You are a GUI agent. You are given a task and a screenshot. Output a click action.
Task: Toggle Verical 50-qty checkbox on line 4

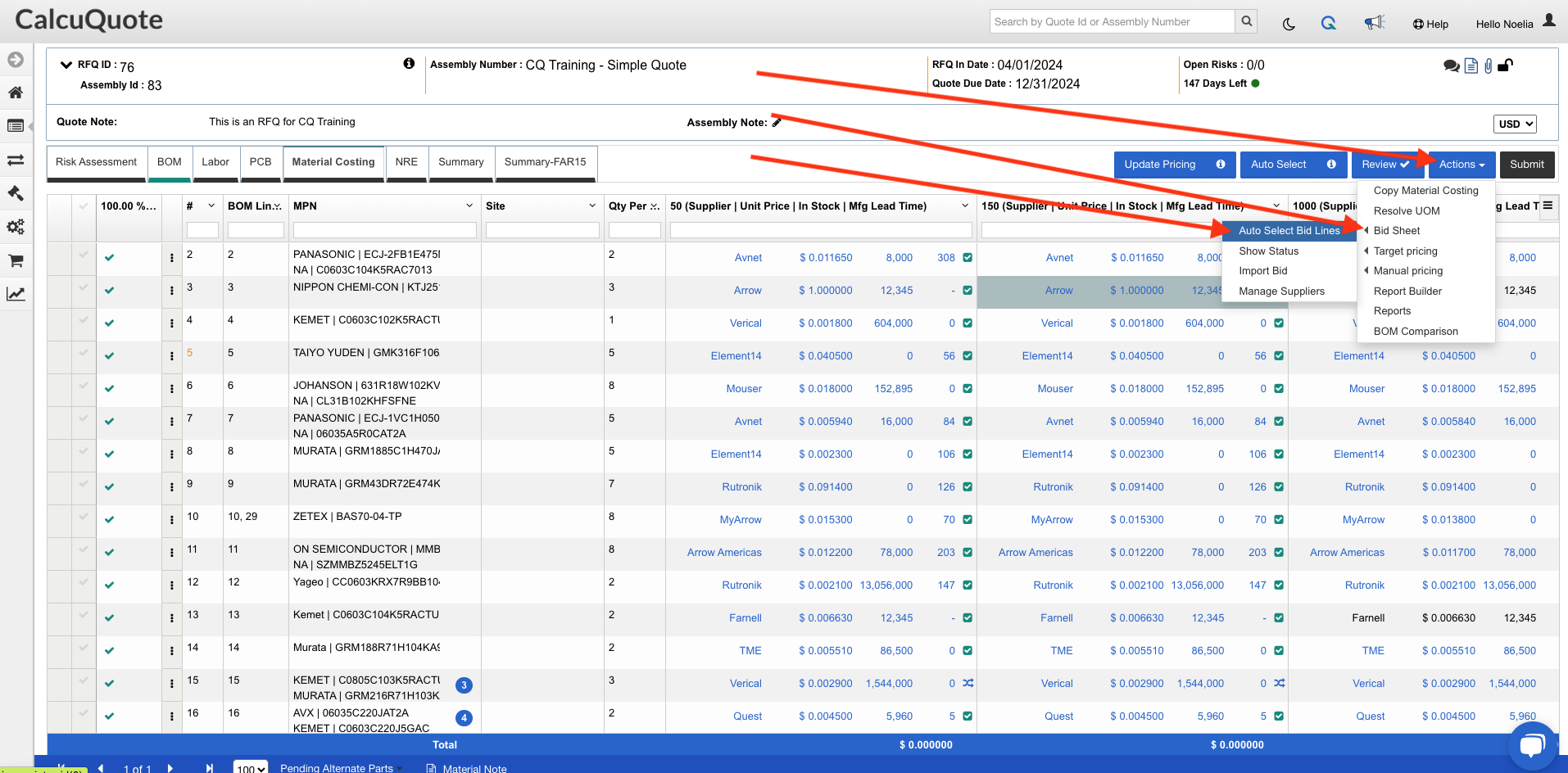click(x=968, y=323)
